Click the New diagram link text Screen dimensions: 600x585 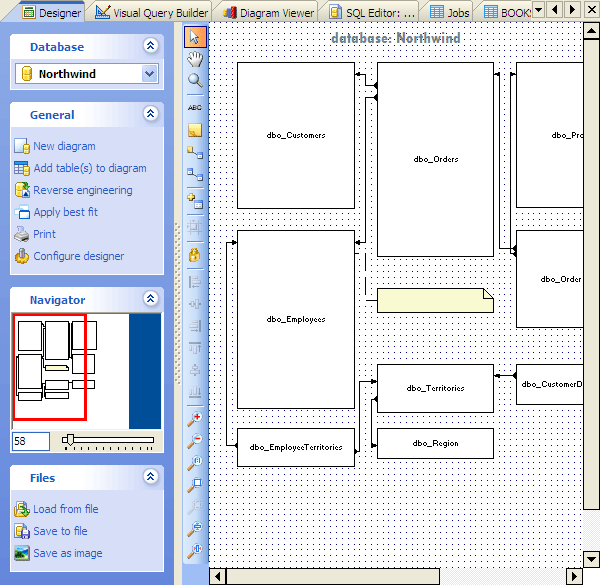[x=64, y=146]
